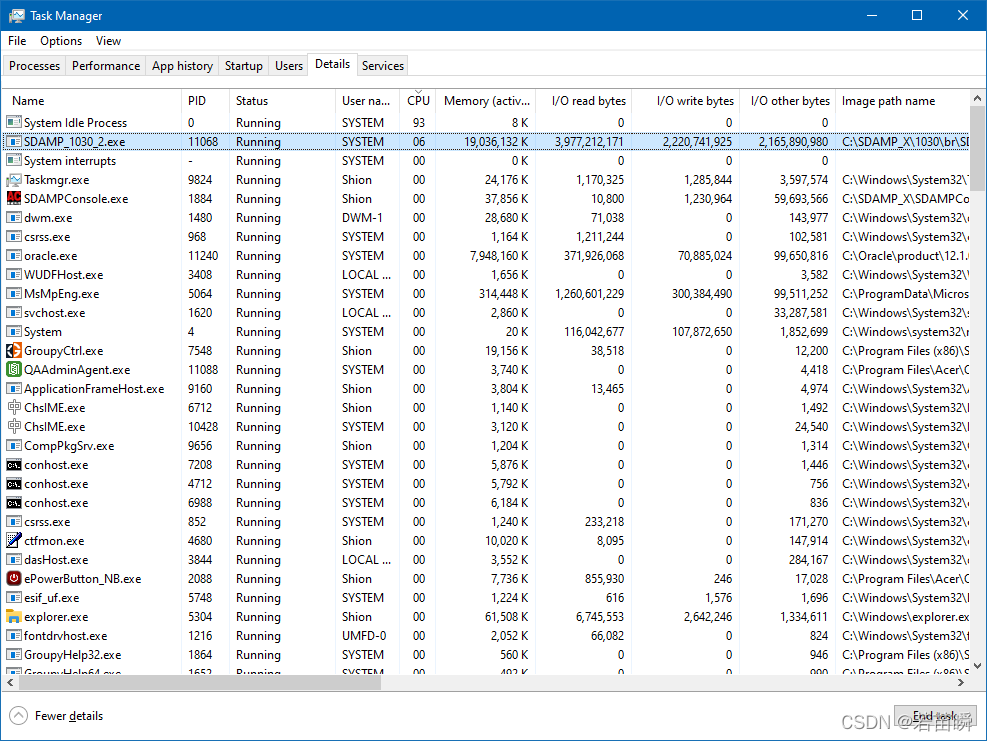Click PID value 11240 for oracle.exe
987x741 pixels.
coord(203,256)
